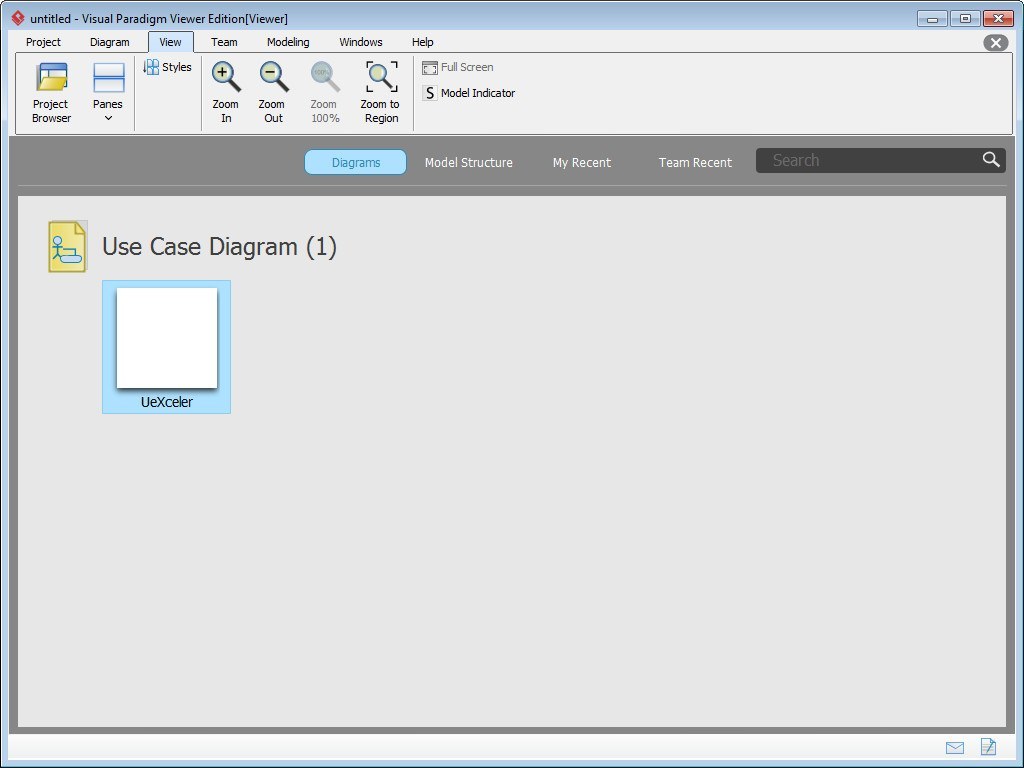Screen dimensions: 1024x768
Task: Open the email/message icon at bottom right
Action: pyautogui.click(x=954, y=747)
